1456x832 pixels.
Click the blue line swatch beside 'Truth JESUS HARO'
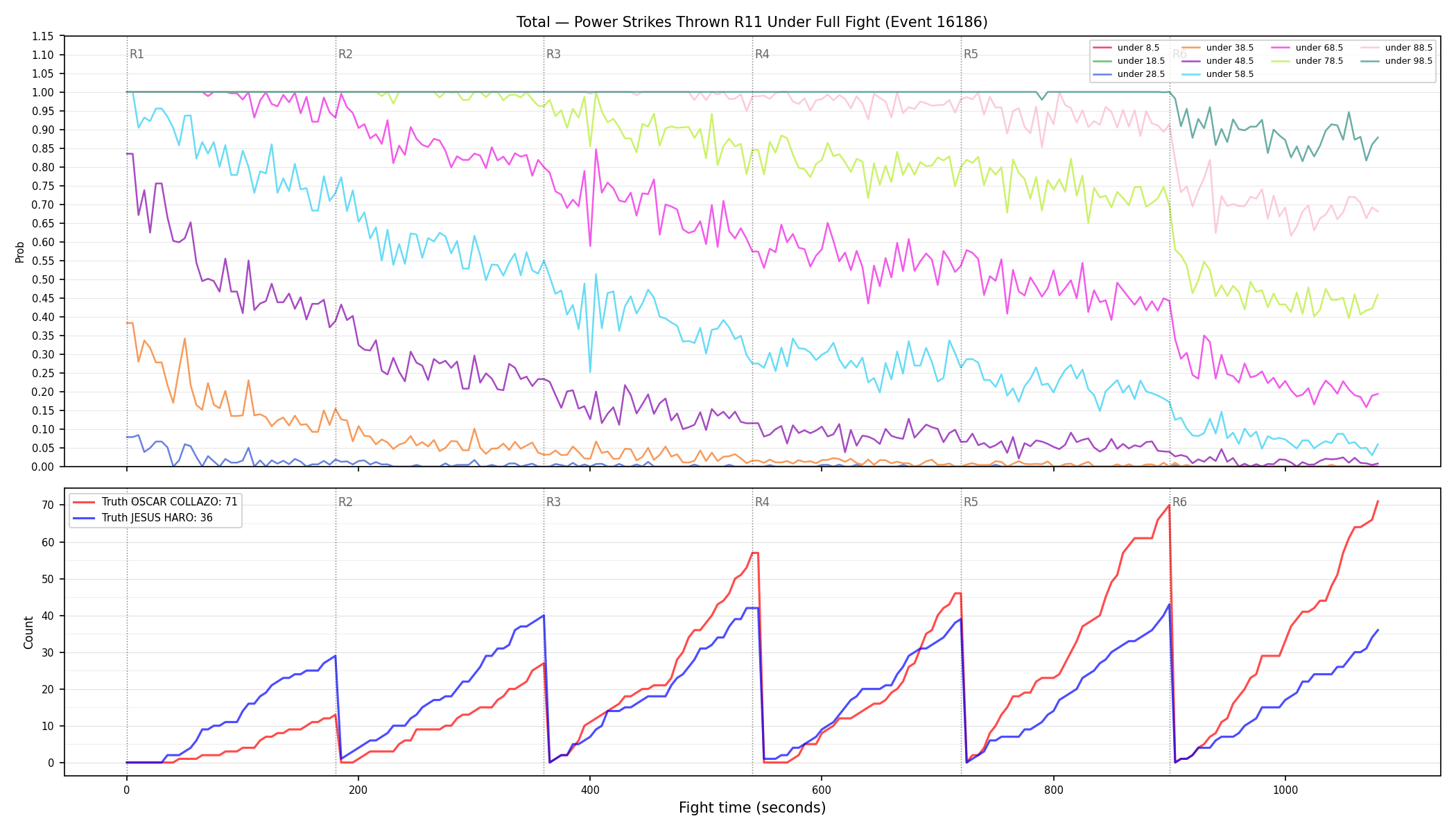pyautogui.click(x=84, y=518)
